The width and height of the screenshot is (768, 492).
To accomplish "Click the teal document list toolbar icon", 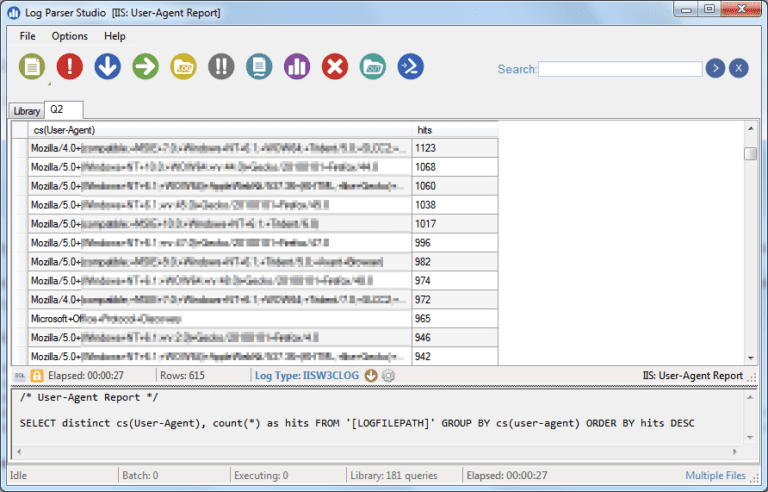I will [x=259, y=67].
